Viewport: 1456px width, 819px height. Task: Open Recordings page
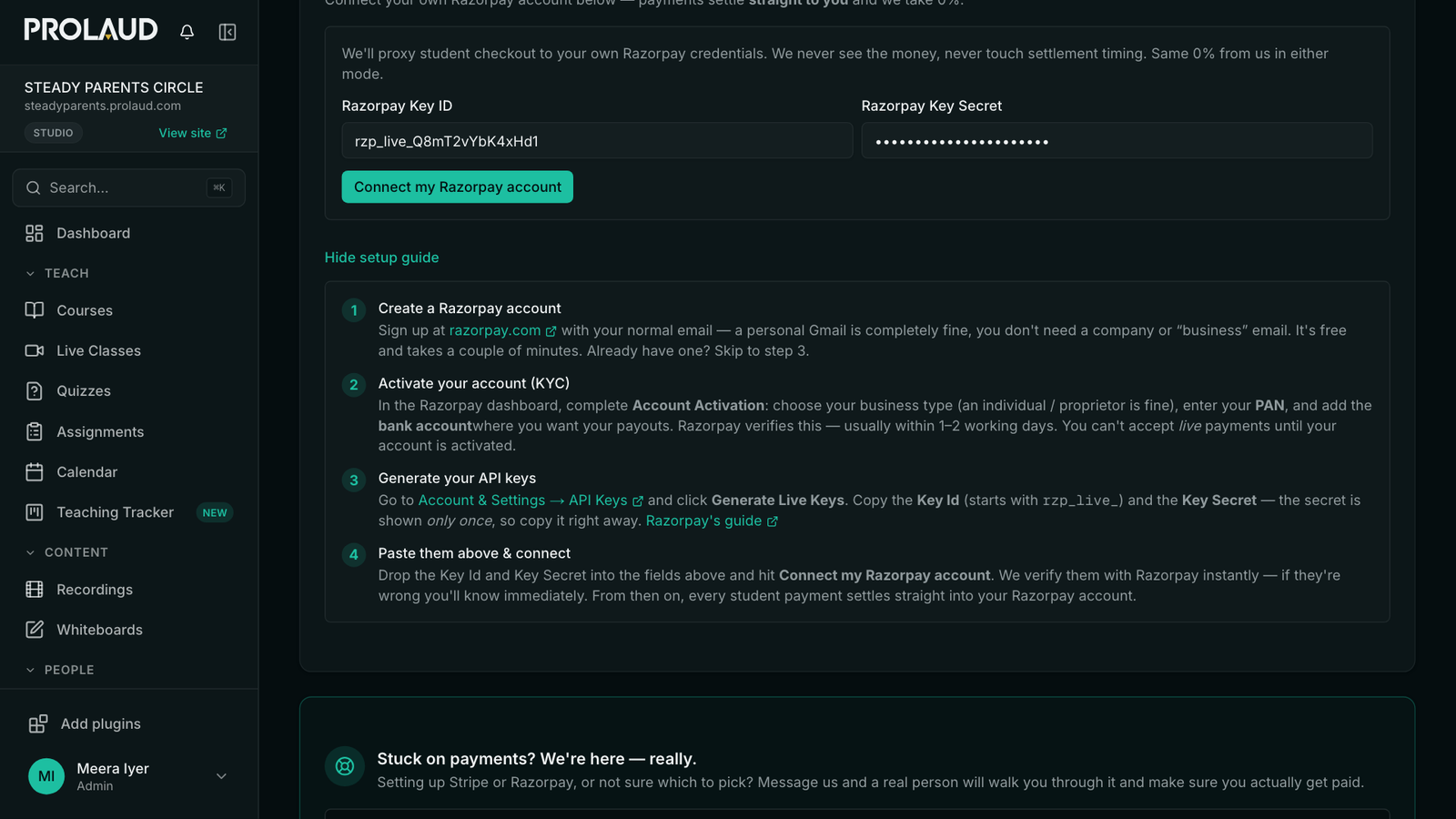click(129, 589)
